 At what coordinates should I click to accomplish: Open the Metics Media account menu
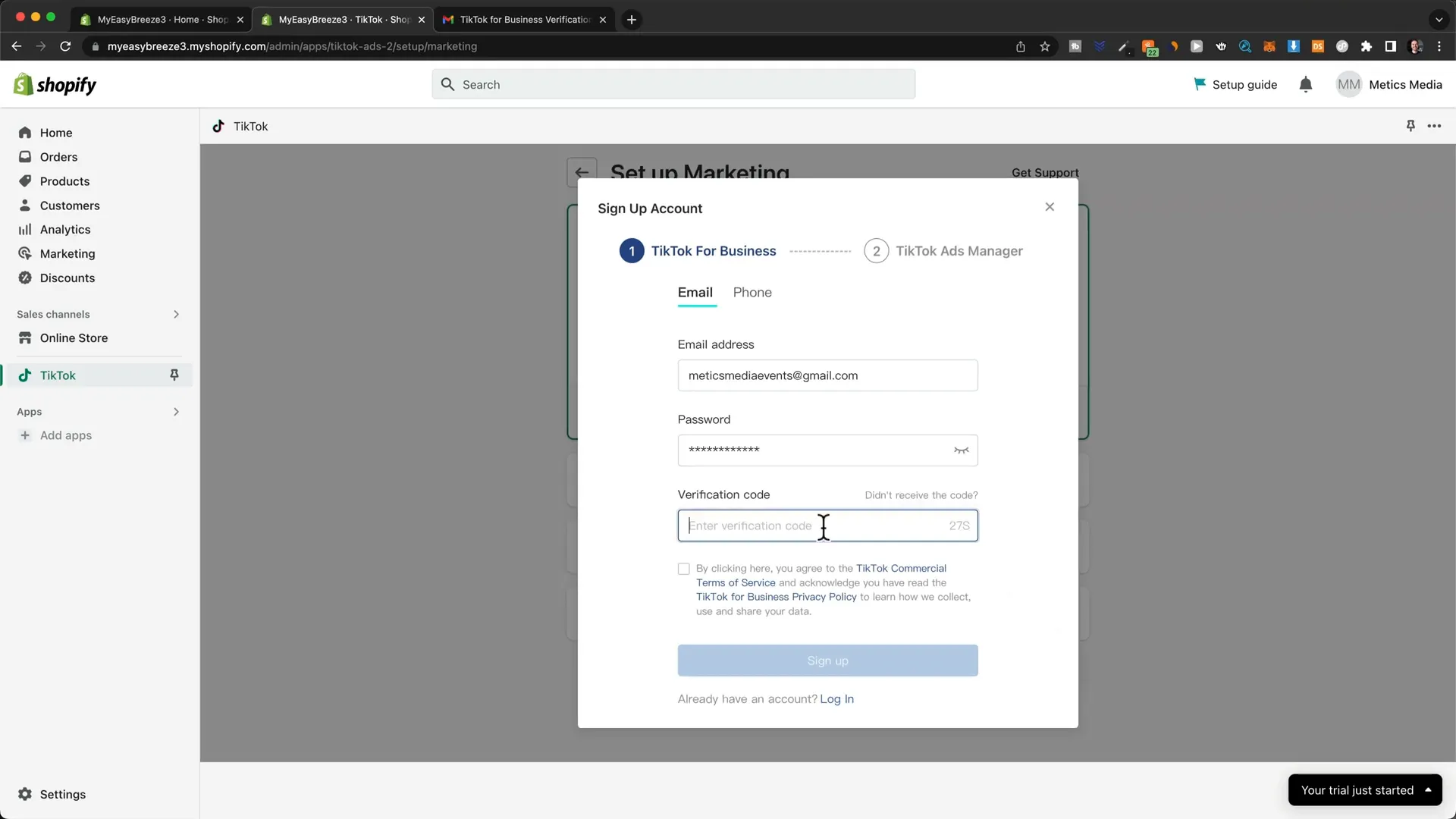click(1389, 84)
